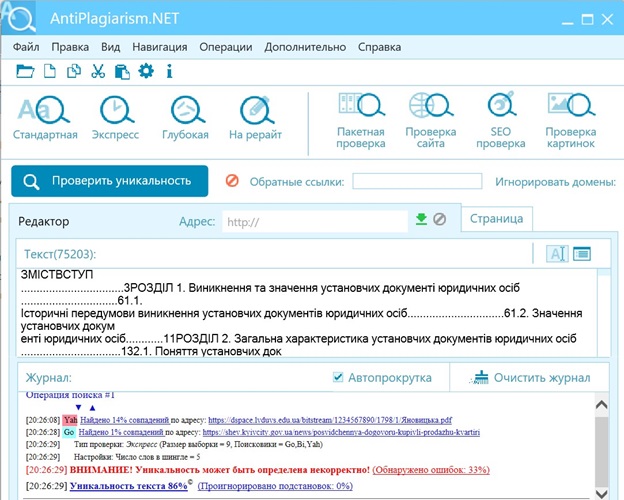The height and width of the screenshot is (500, 624).
Task: Click the green download icon beside address field
Action: (421, 219)
